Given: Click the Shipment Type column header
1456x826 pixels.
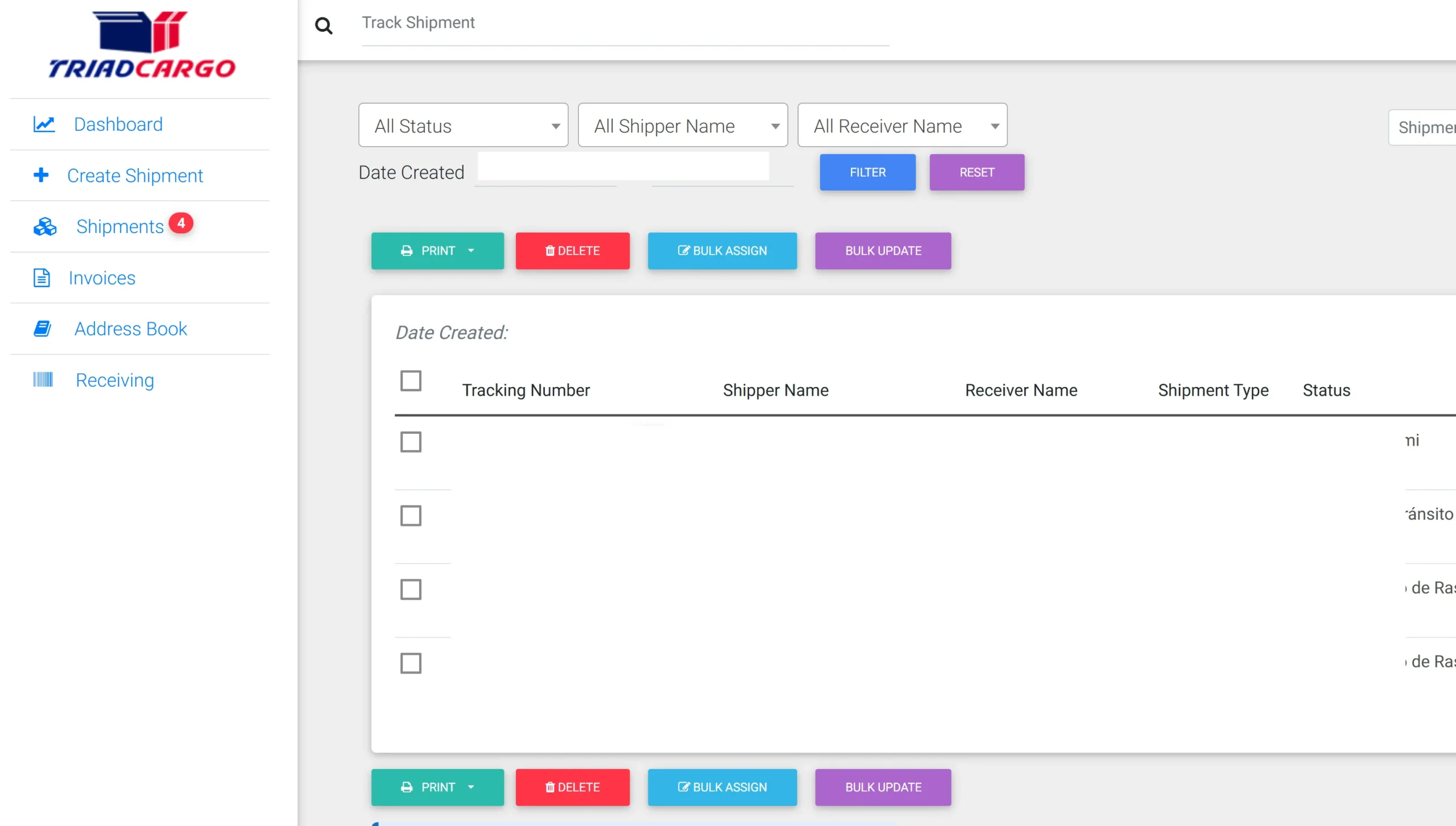Looking at the screenshot, I should 1213,391.
